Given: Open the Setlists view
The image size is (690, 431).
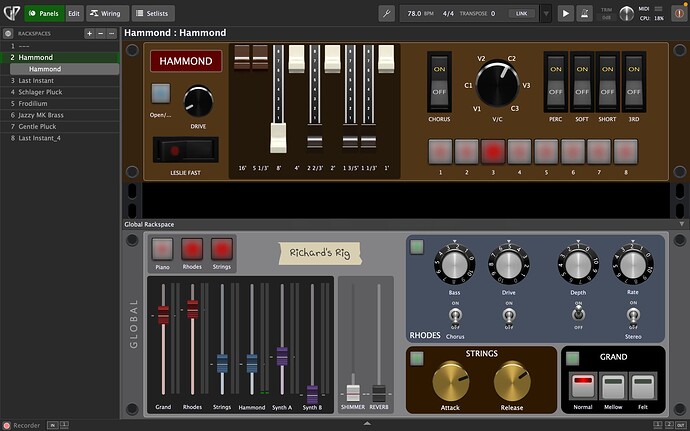Looking at the screenshot, I should click(x=153, y=14).
